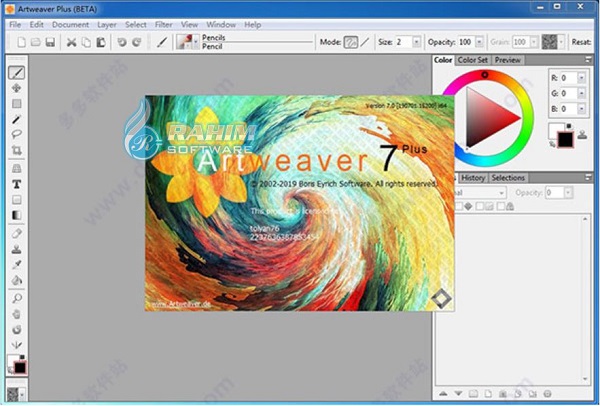600x406 pixels.
Task: Open the Document menu
Action: [x=70, y=25]
